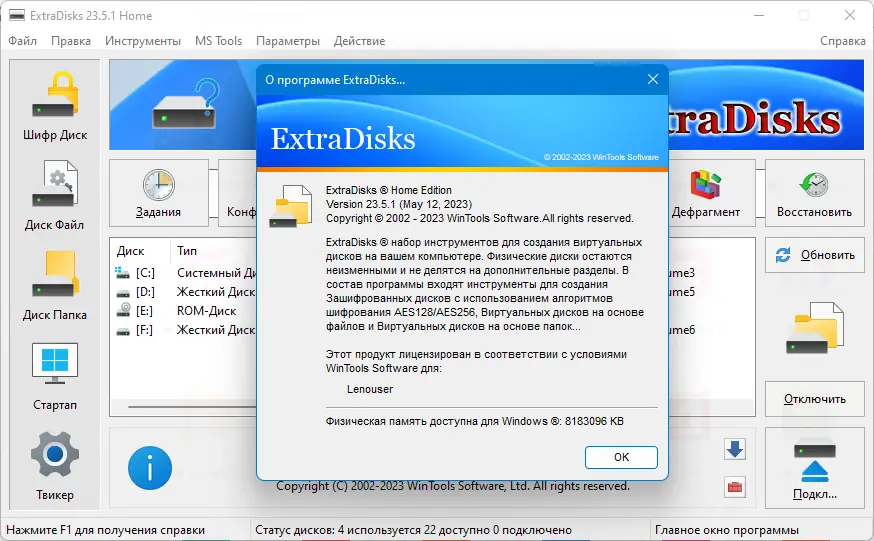Open the MS Tools menu

pyautogui.click(x=218, y=41)
